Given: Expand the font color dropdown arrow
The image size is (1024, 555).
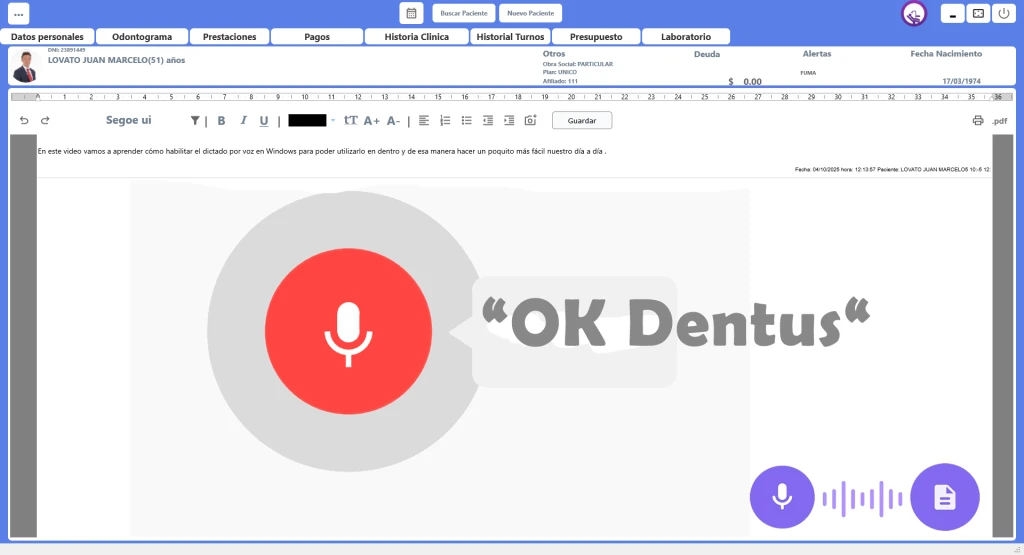Looking at the screenshot, I should (333, 121).
